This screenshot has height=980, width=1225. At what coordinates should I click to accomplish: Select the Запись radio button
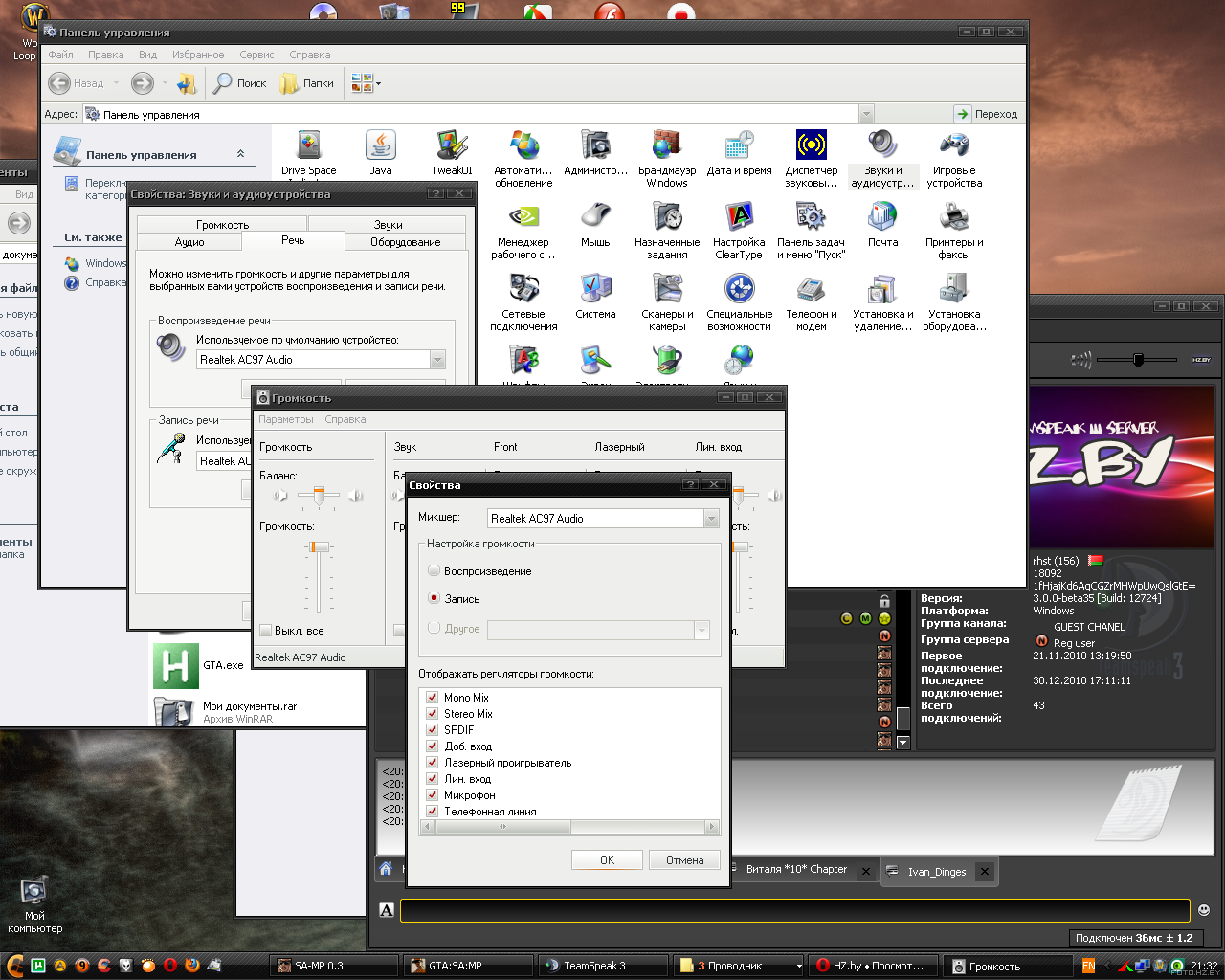(x=434, y=598)
